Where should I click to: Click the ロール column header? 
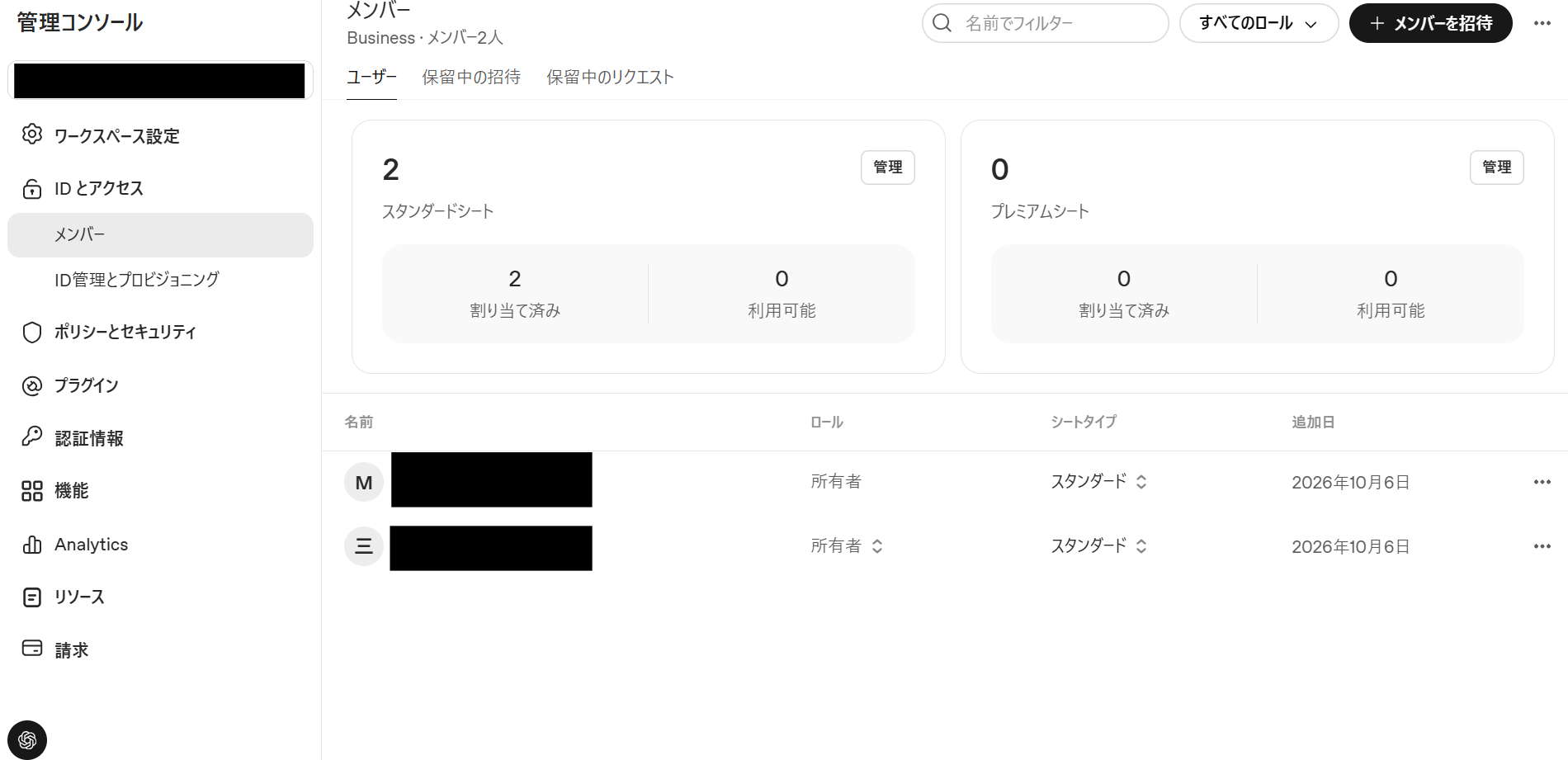click(826, 422)
